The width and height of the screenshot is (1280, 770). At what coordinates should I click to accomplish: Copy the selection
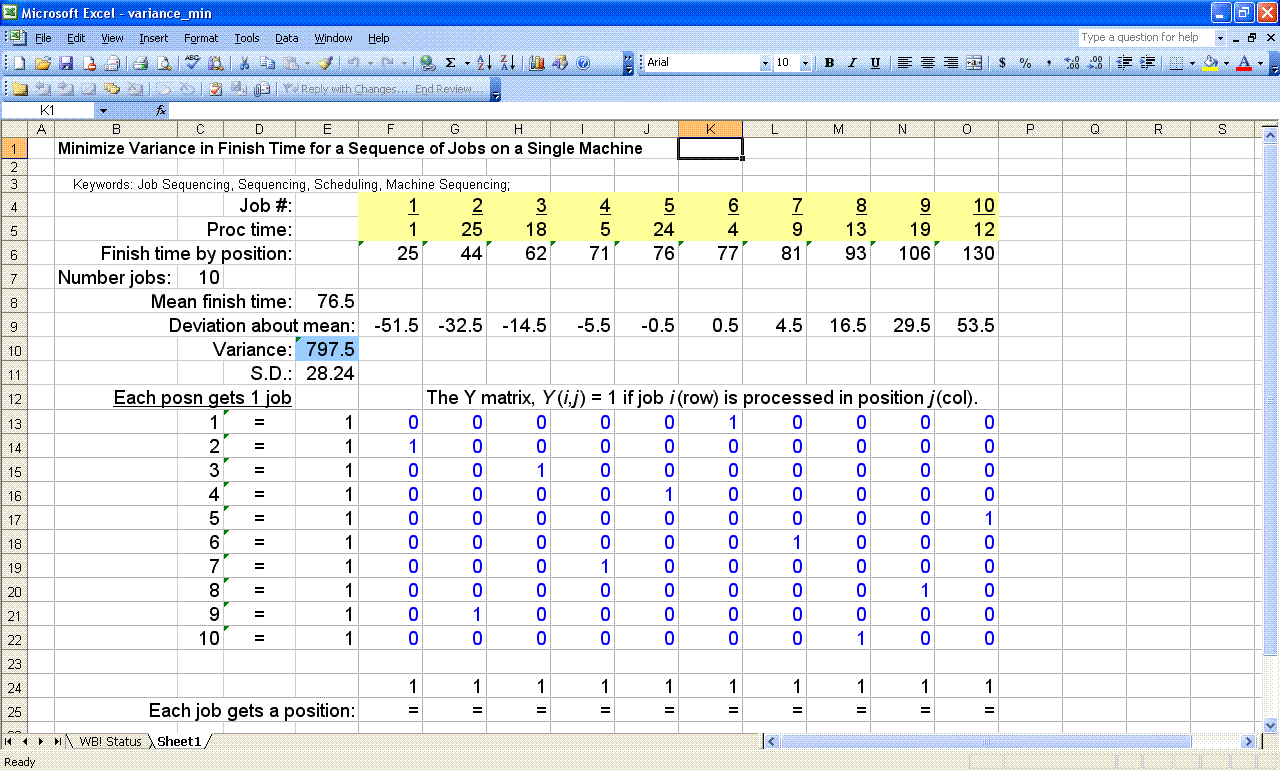[x=267, y=63]
